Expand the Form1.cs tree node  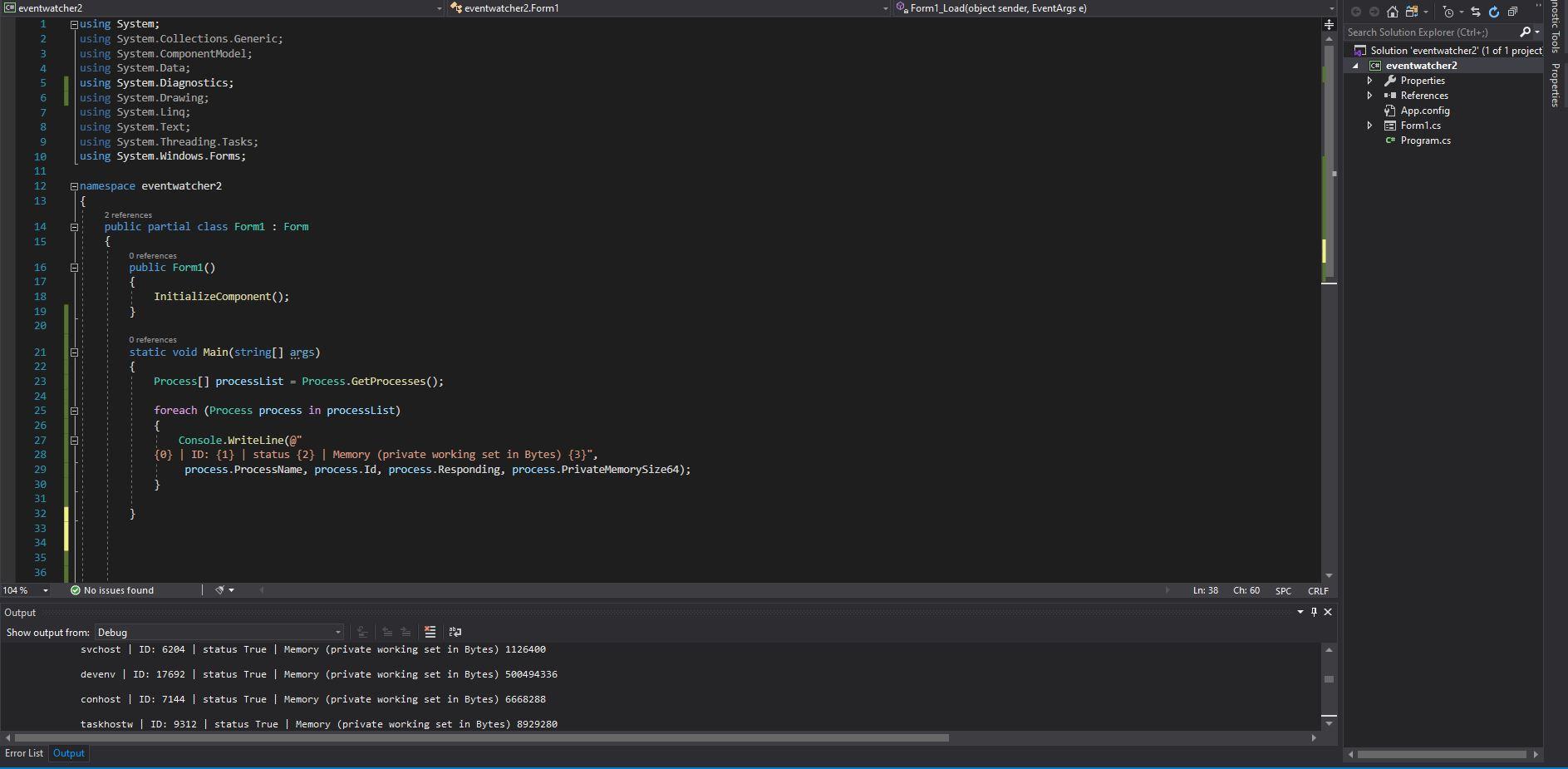pos(1371,126)
